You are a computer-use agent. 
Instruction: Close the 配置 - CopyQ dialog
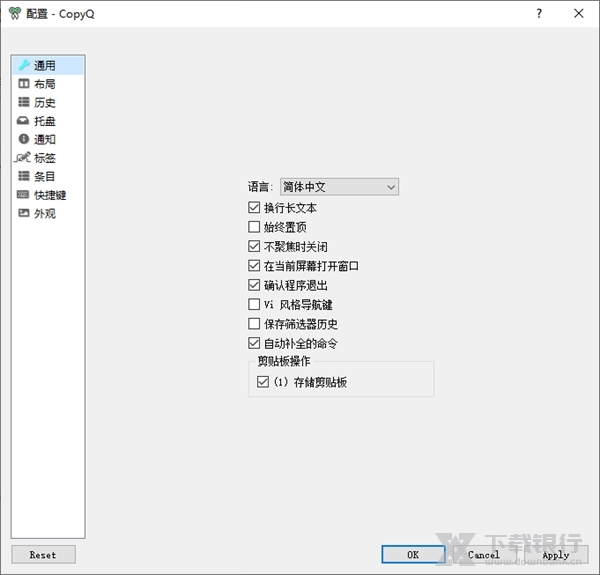pyautogui.click(x=579, y=13)
